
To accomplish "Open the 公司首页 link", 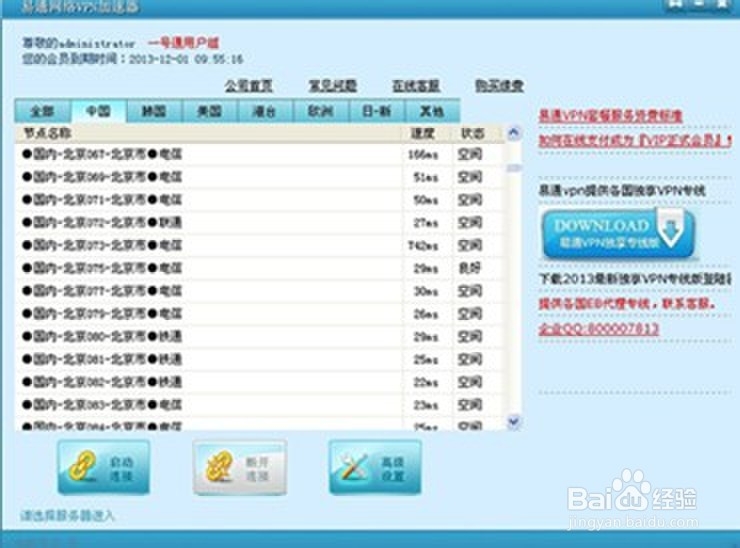I will click(x=249, y=85).
